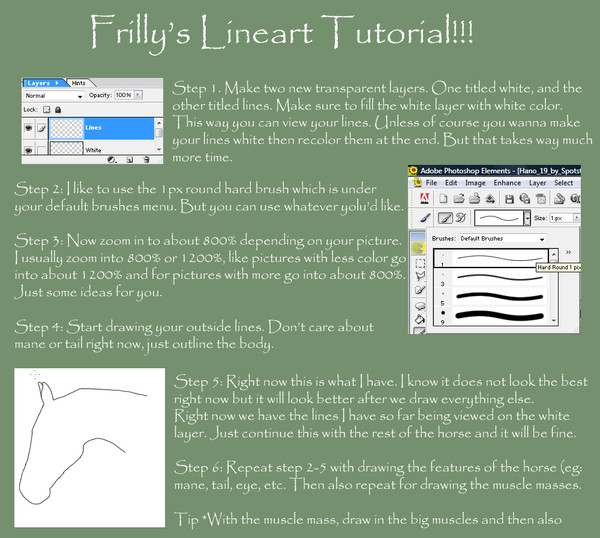Create a new document
The width and height of the screenshot is (600, 538).
click(x=443, y=199)
